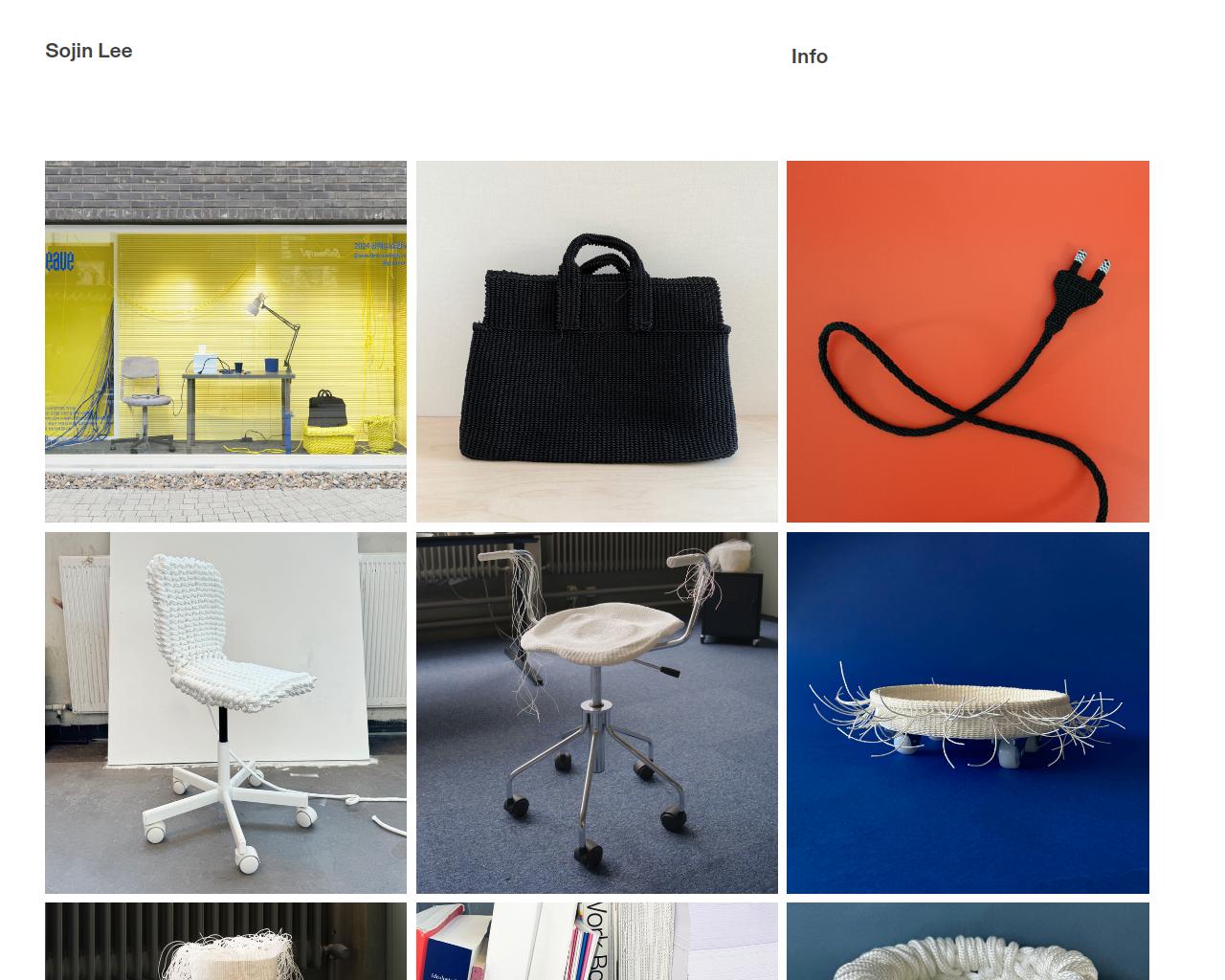Click the yellow basket in storefront photo

(330, 439)
